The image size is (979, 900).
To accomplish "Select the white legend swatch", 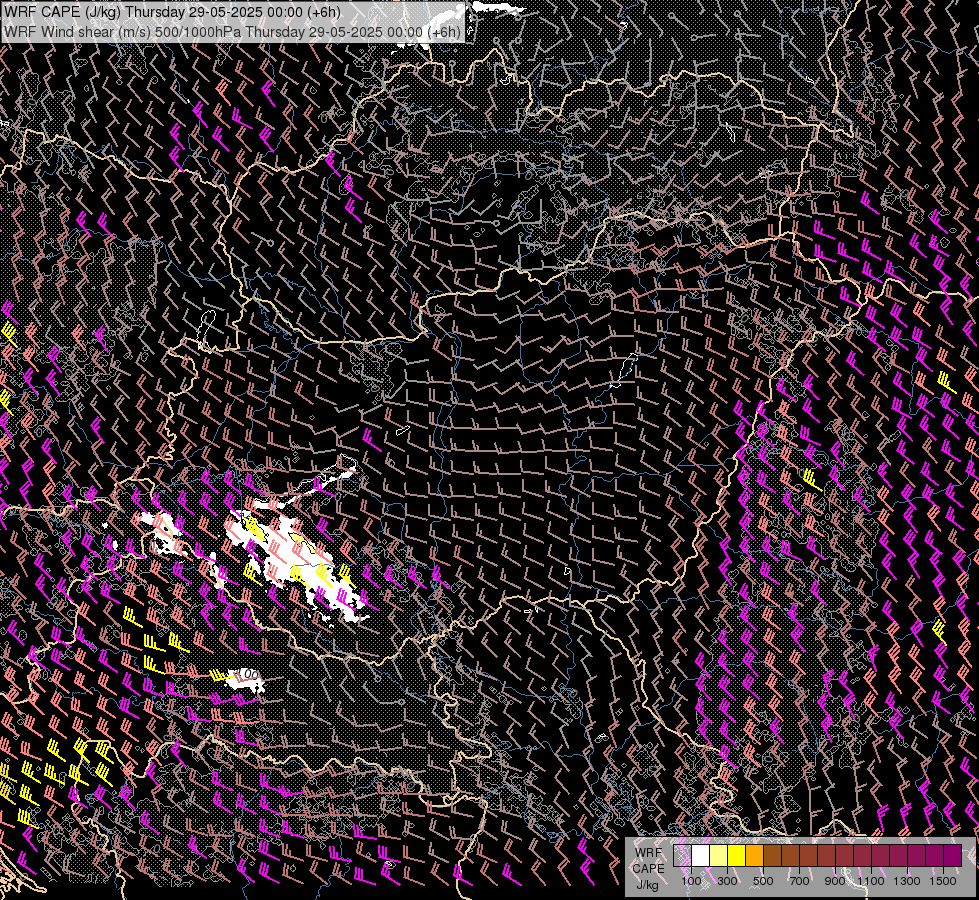I will coord(701,855).
